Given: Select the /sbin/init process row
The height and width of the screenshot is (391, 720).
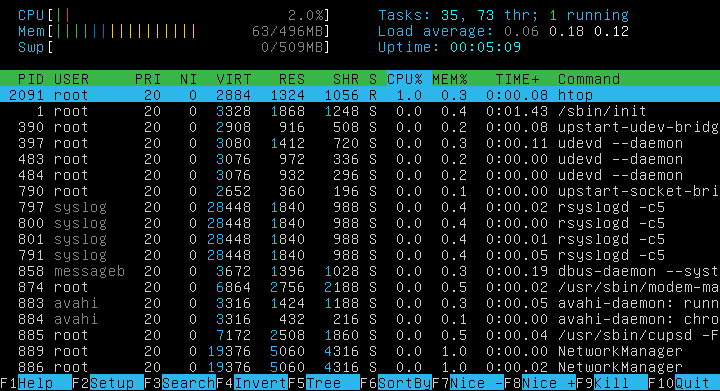Looking at the screenshot, I should click(360, 111).
